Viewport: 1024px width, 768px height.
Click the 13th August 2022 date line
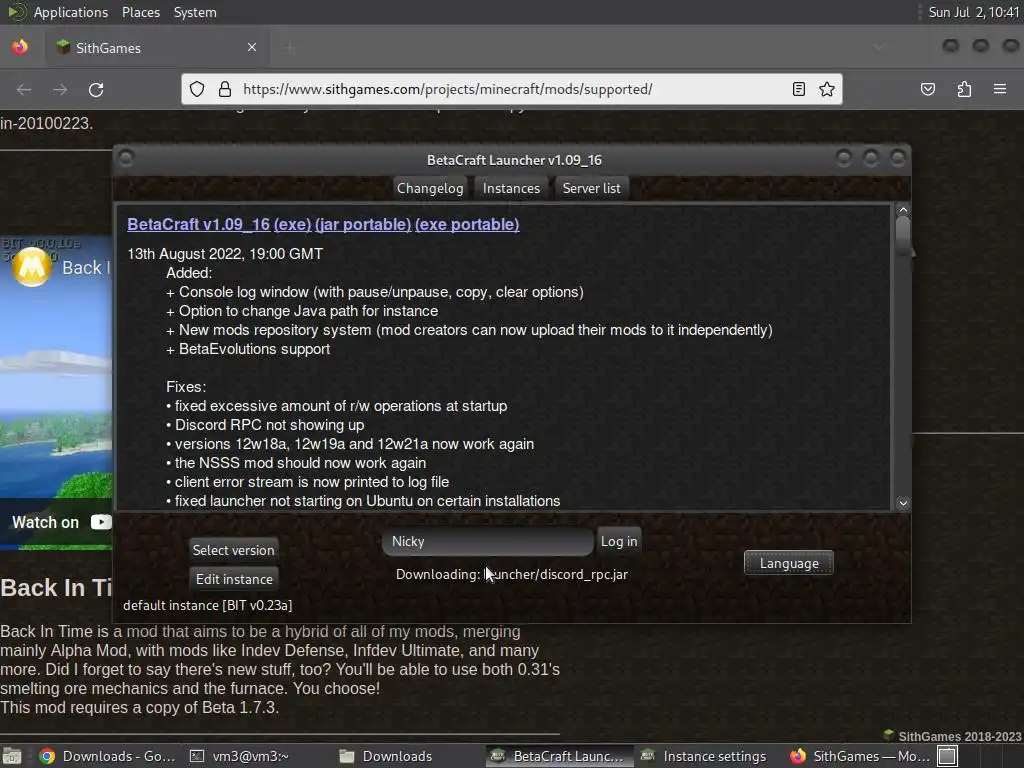[225, 254]
